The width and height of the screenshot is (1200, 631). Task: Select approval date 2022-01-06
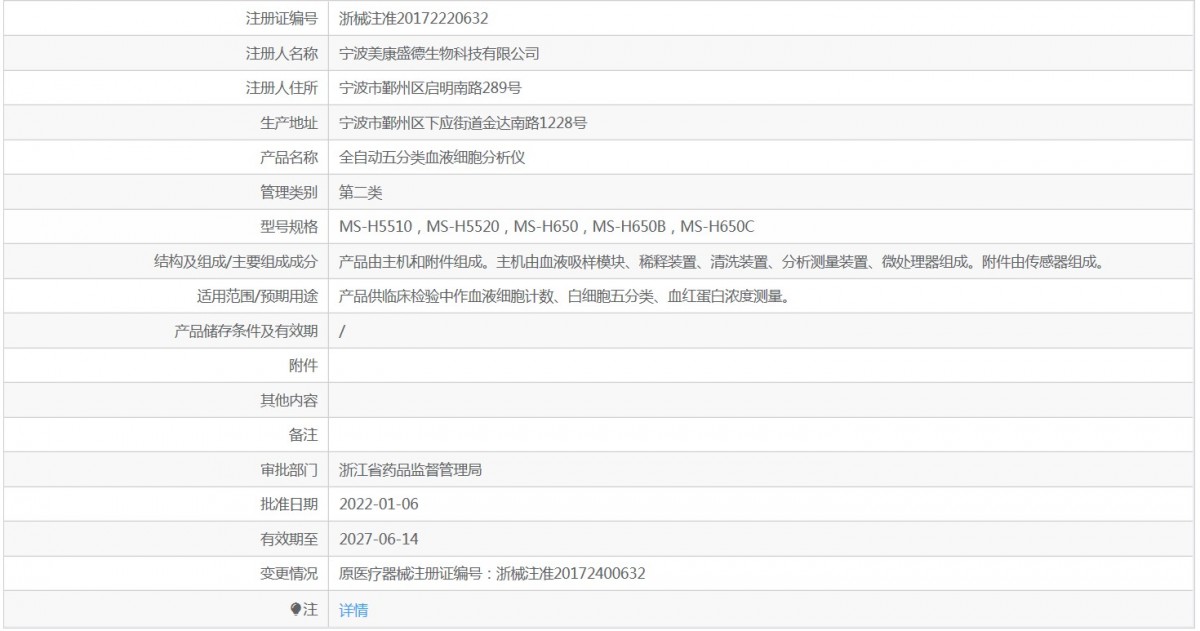(379, 504)
